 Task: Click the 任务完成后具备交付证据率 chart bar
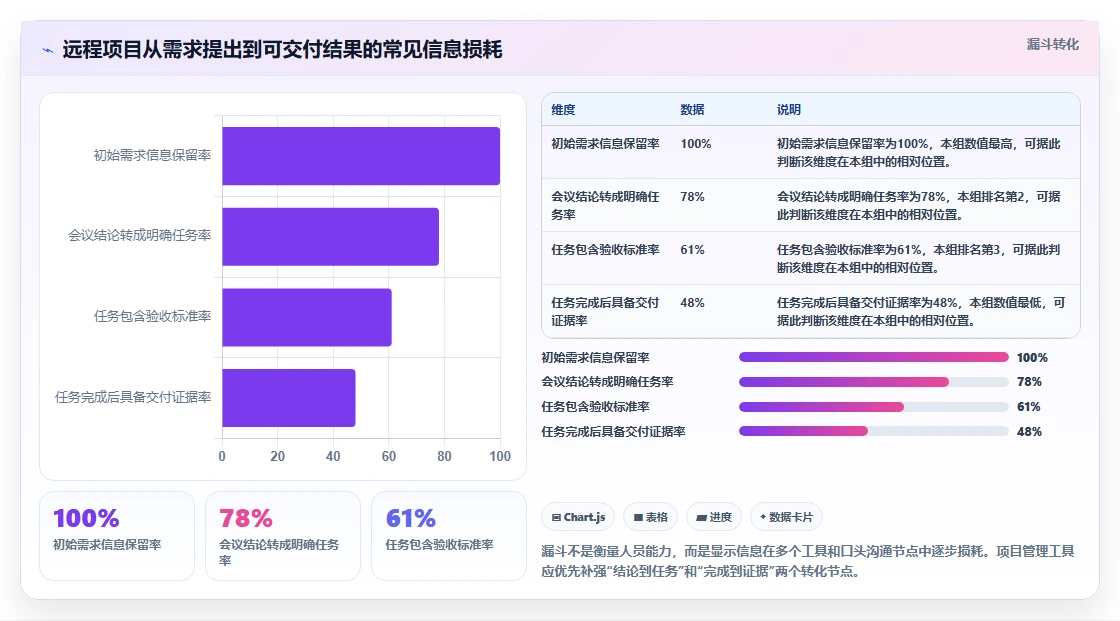[x=289, y=398]
